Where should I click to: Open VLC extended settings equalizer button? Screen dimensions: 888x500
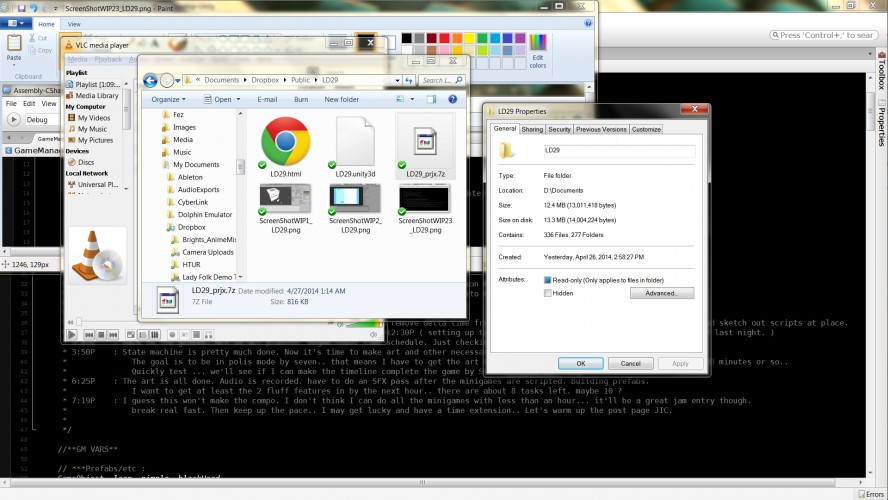(x=155, y=335)
